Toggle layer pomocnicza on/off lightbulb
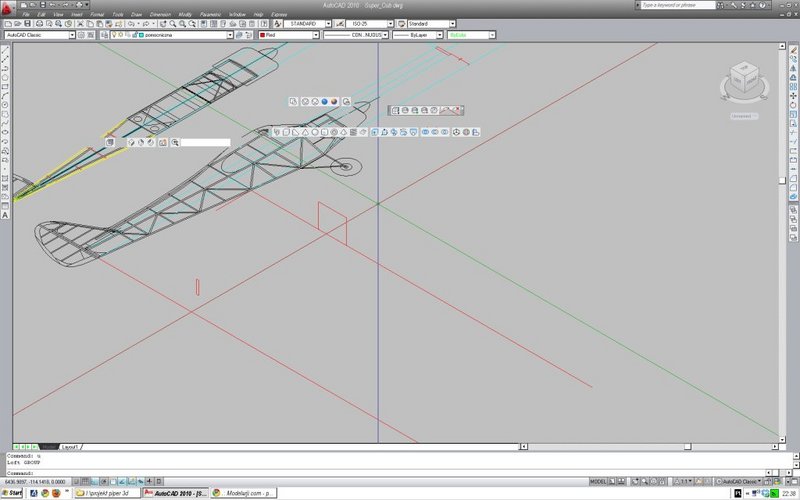This screenshot has width=800, height=500. [114, 35]
